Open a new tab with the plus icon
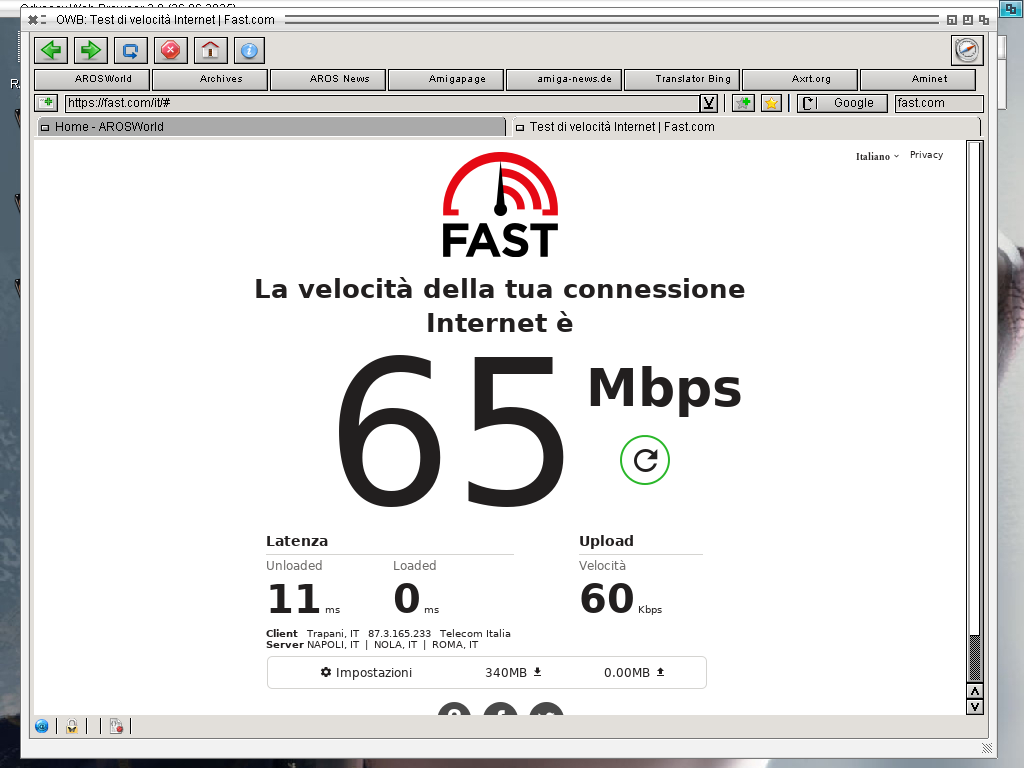This screenshot has width=1024, height=768. (47, 103)
